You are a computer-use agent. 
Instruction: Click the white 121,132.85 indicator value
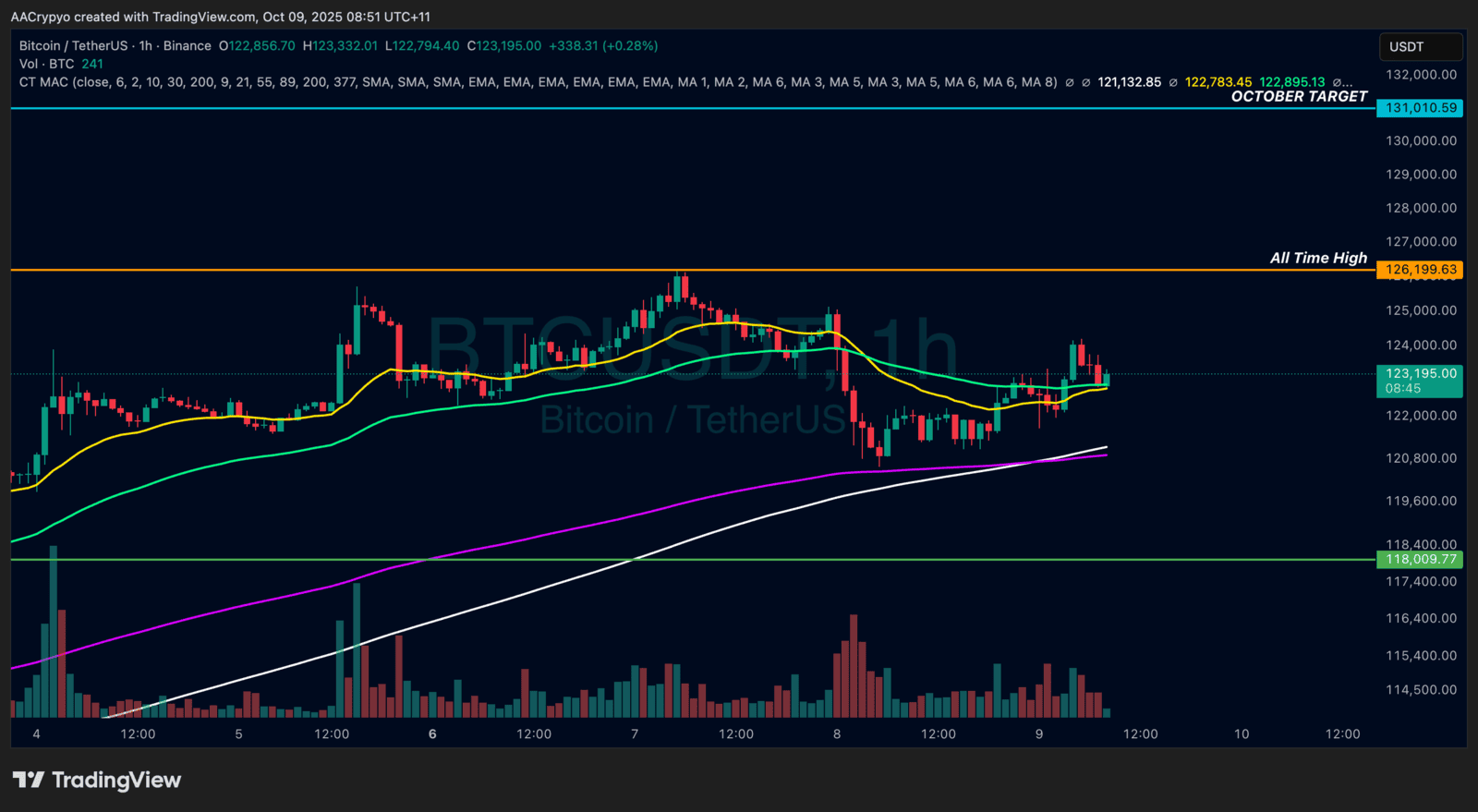pos(1129,82)
